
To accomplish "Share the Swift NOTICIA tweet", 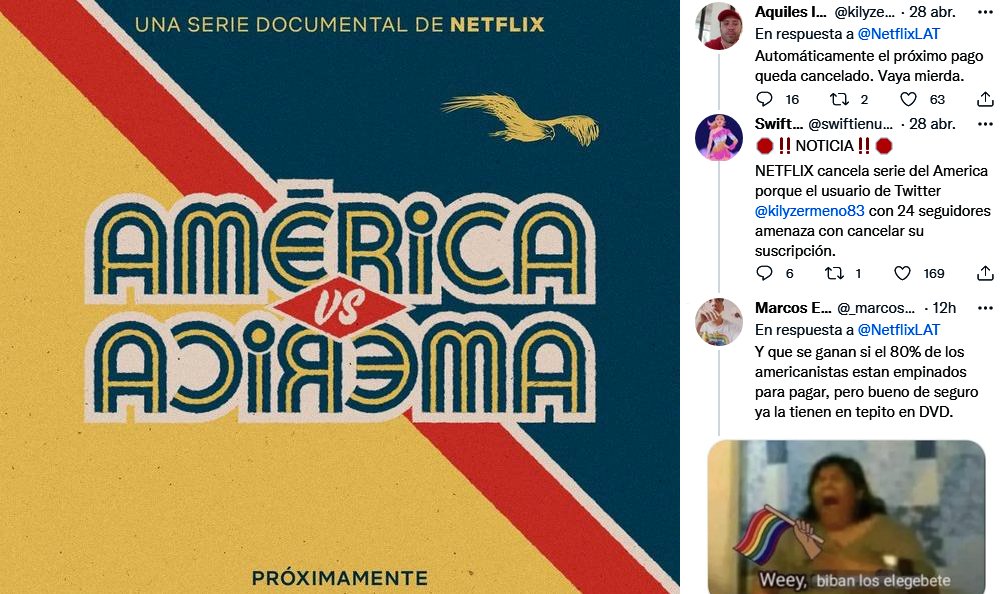I will pyautogui.click(x=985, y=273).
